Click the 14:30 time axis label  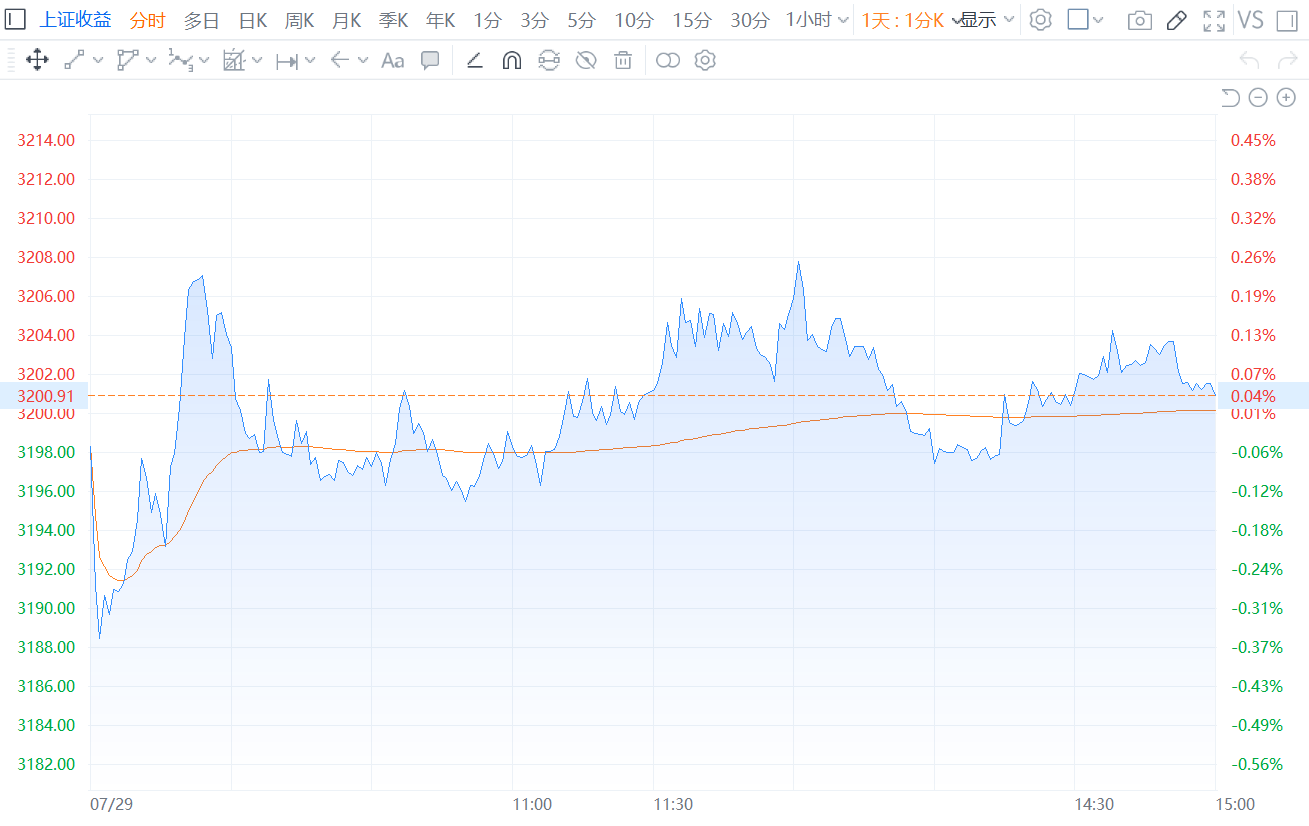pos(1094,804)
